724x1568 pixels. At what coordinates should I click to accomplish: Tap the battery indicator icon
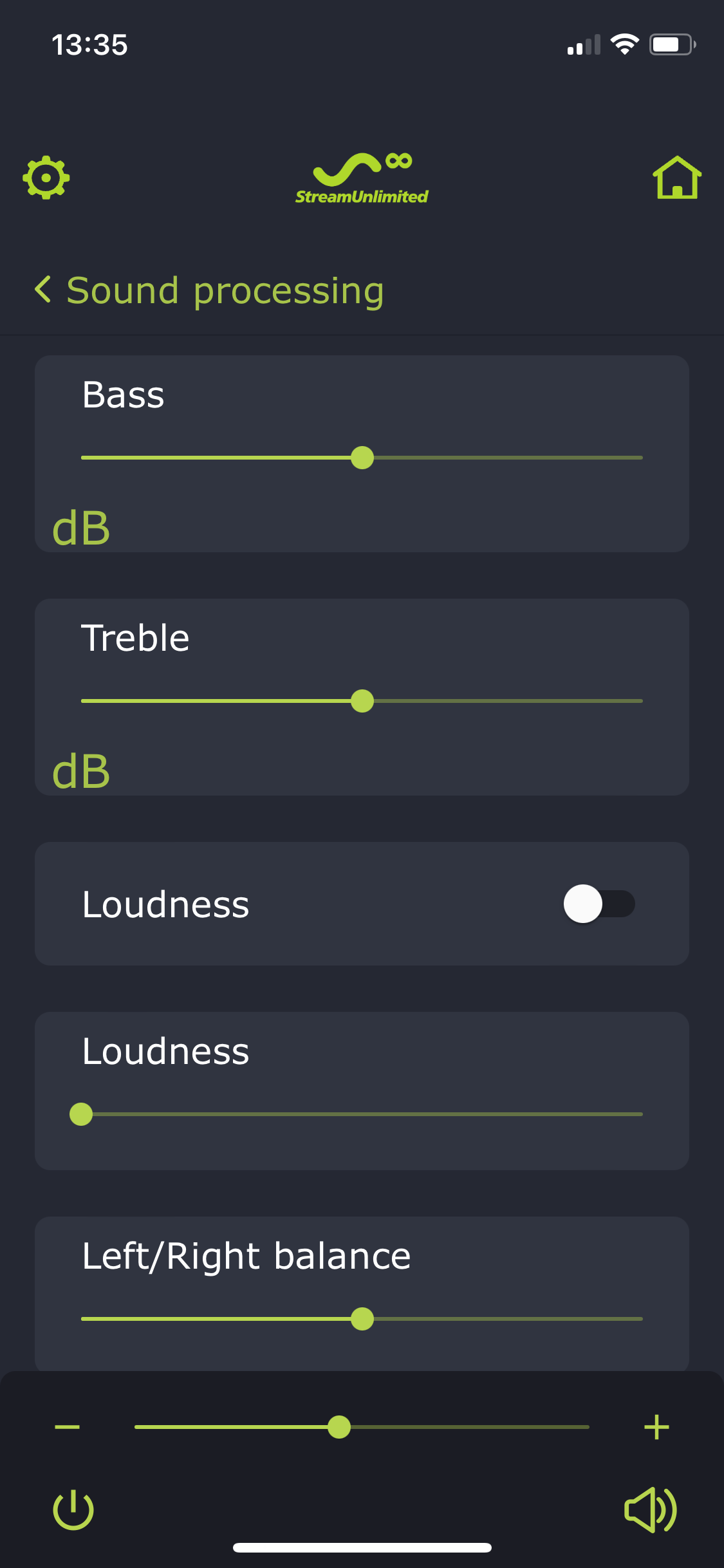(x=672, y=44)
